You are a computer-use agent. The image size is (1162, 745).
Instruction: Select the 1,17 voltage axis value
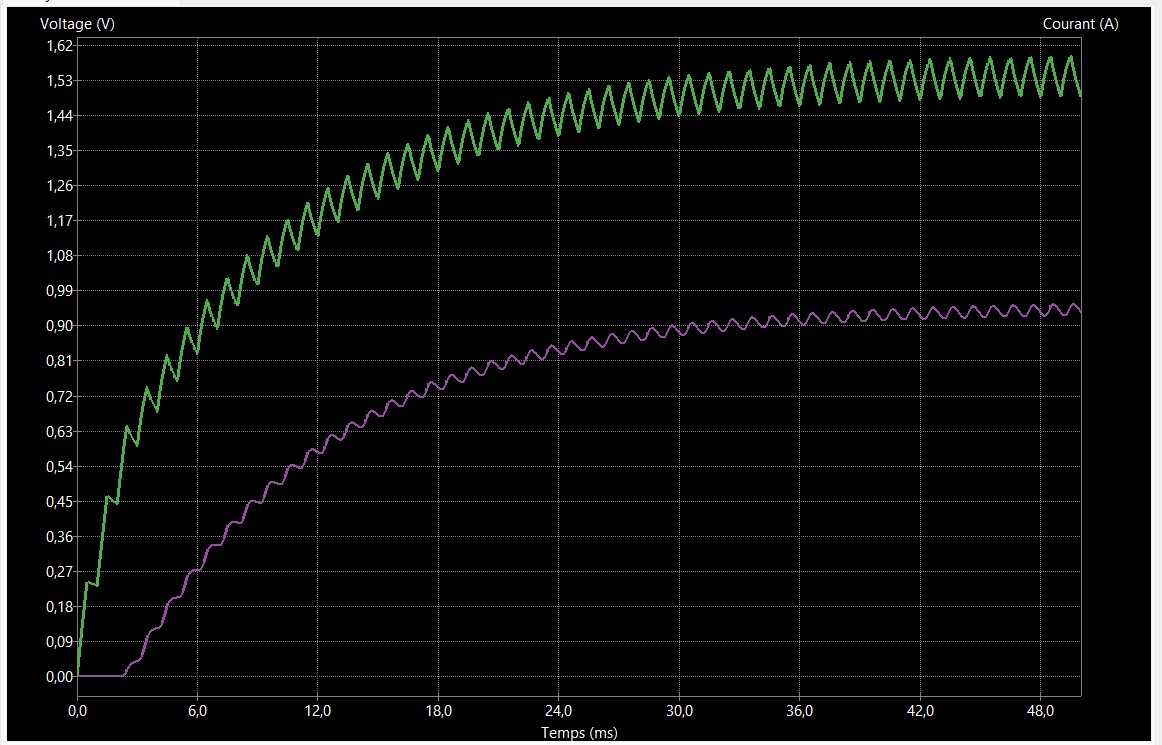tap(59, 221)
